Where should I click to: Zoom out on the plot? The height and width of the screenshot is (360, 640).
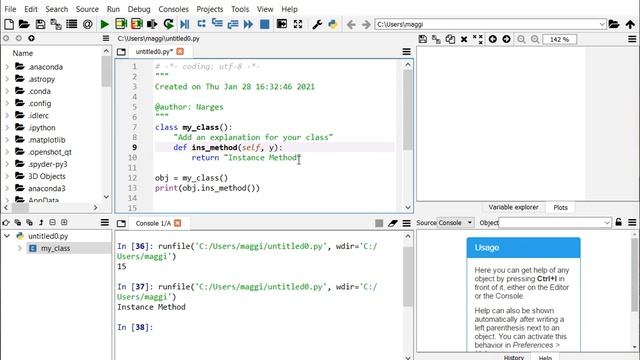click(x=521, y=39)
